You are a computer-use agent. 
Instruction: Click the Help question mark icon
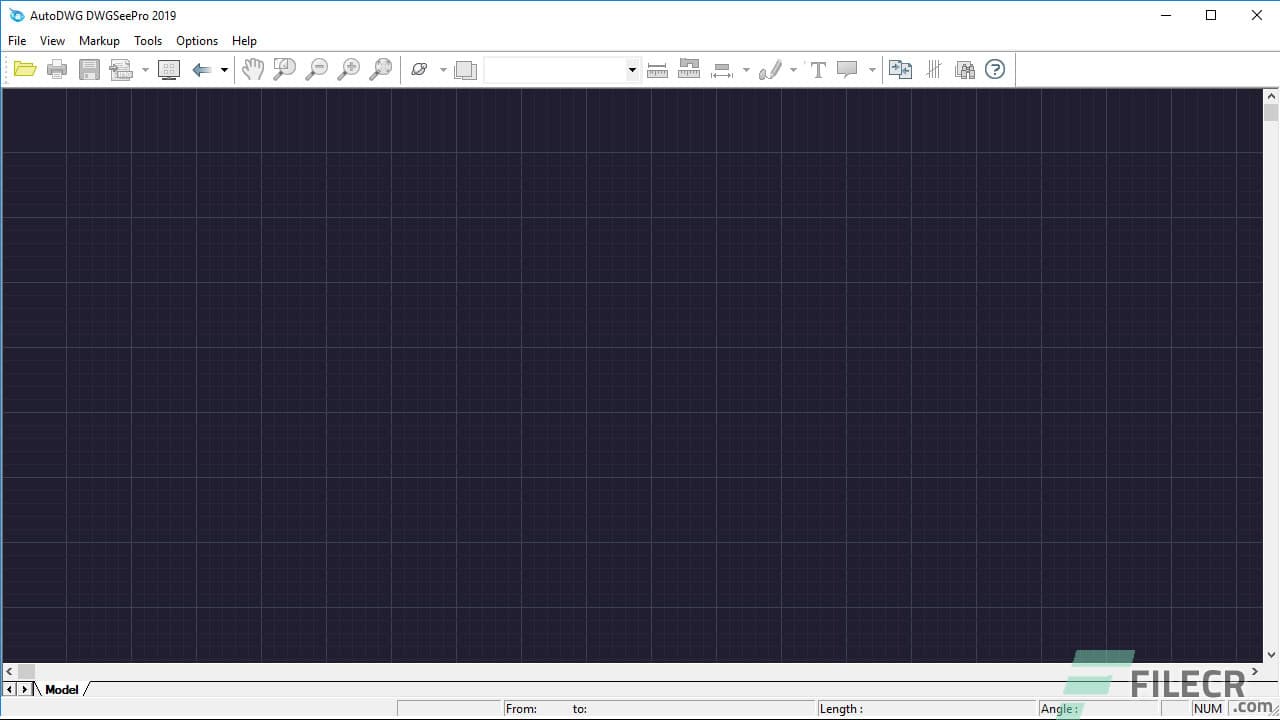pos(995,69)
